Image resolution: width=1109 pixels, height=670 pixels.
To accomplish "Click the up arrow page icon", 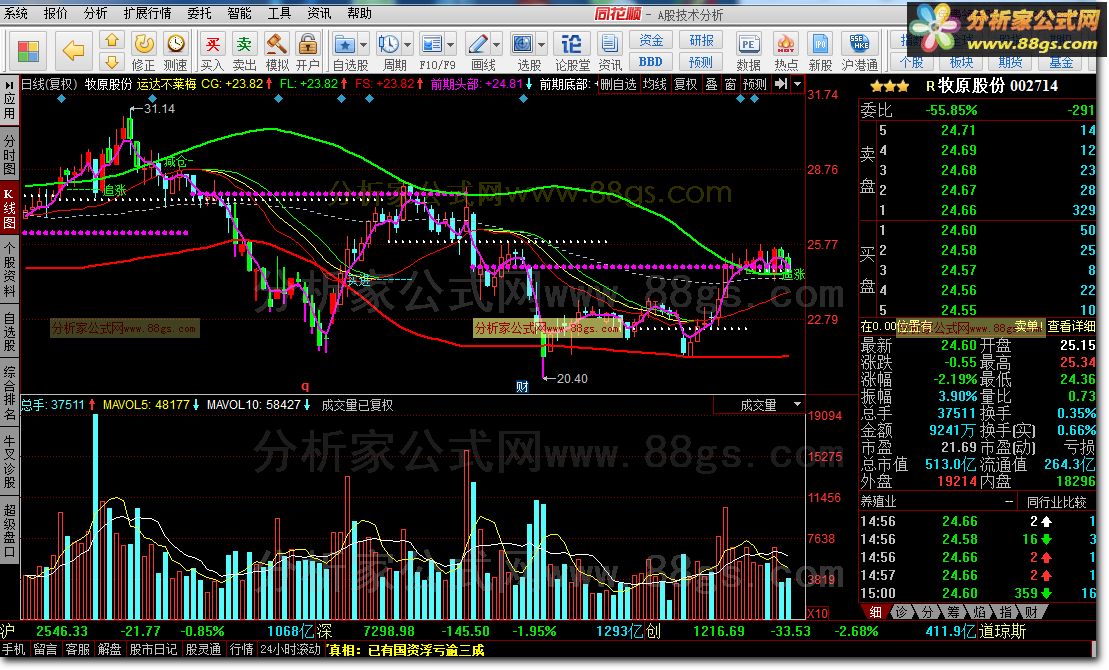I will pos(112,40).
